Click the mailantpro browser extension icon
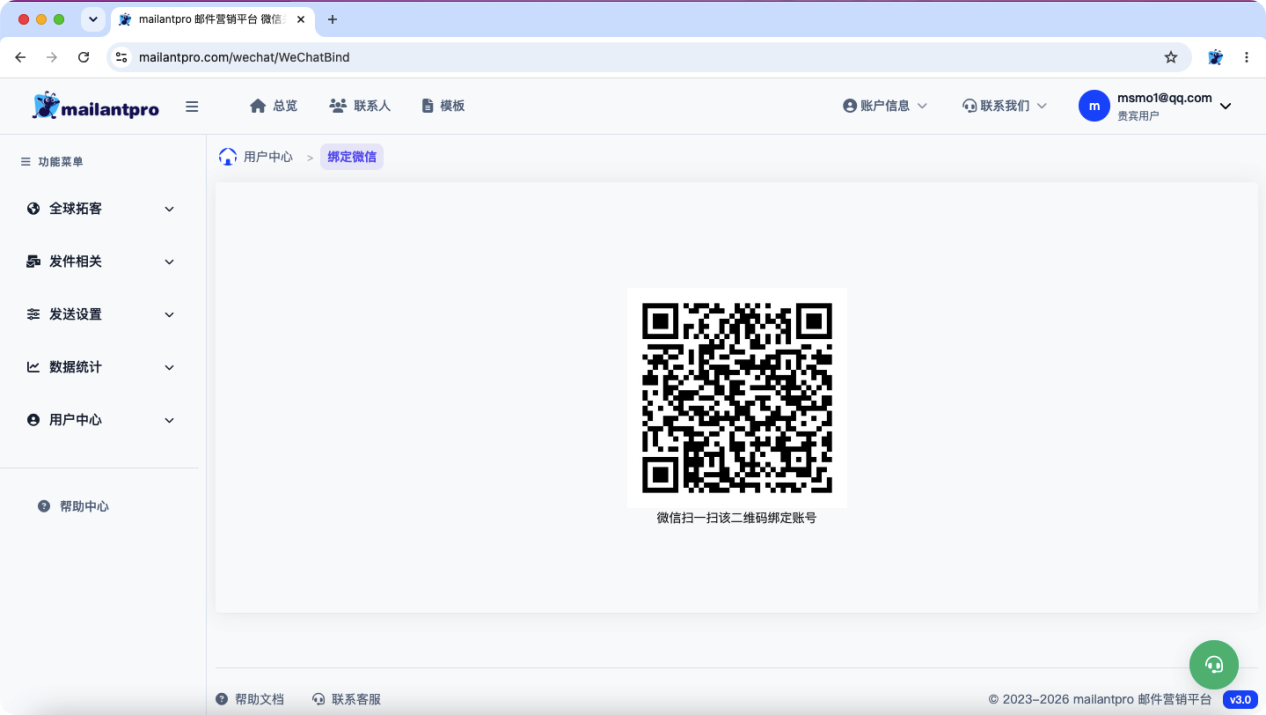This screenshot has width=1266, height=715. (1215, 57)
